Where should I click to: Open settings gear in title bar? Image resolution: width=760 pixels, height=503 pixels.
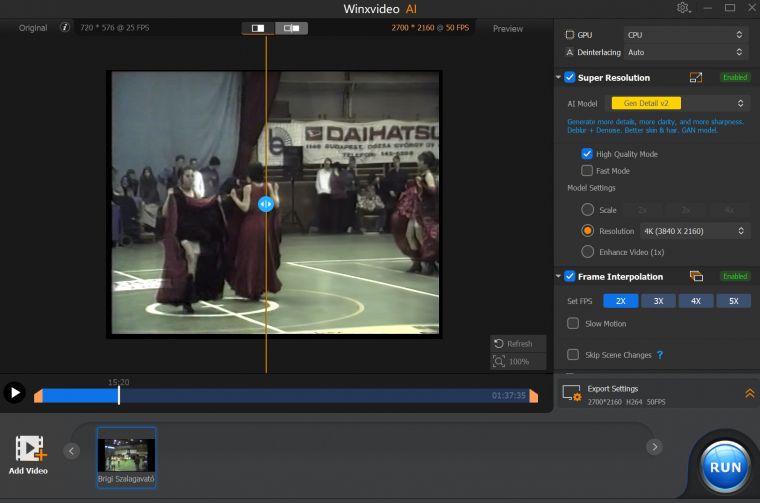point(683,8)
